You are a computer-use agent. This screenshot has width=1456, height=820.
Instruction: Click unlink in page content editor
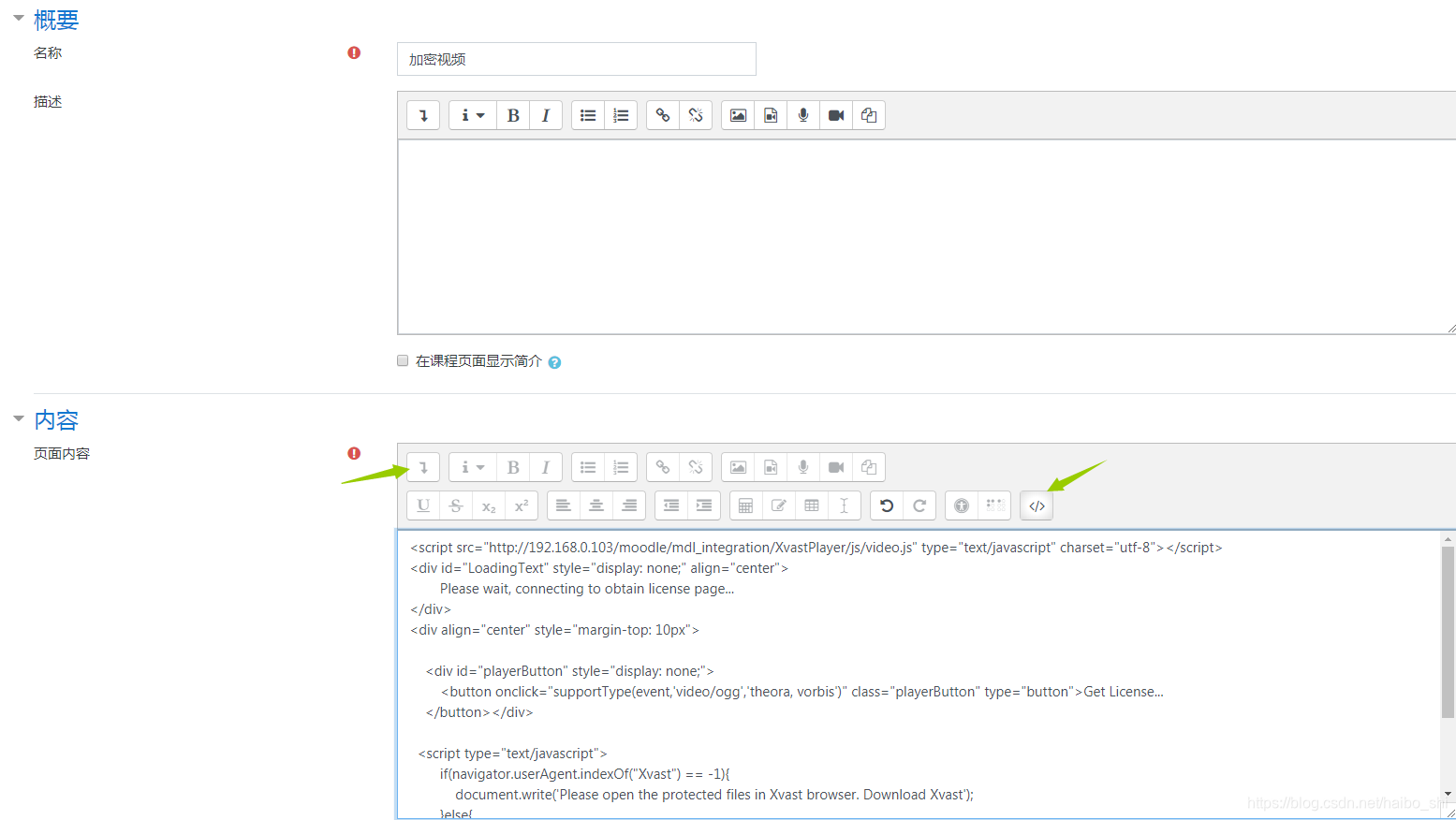tap(696, 467)
